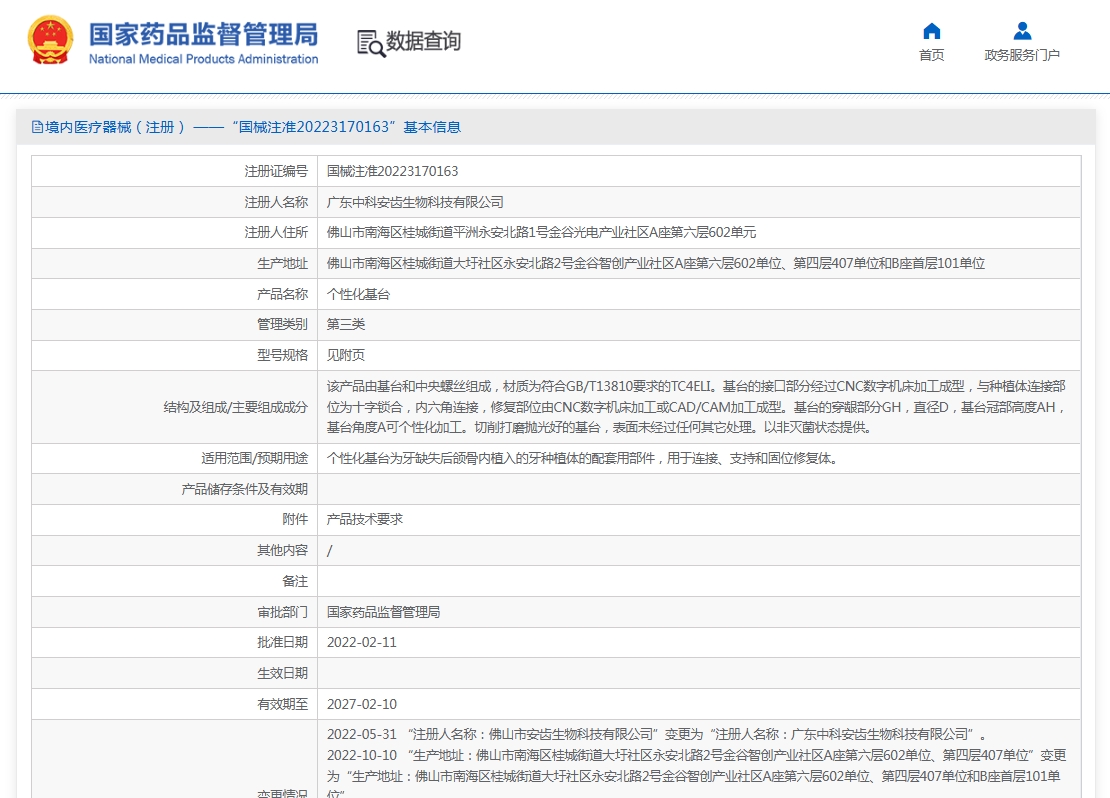
Task: Click the 产品技术要求 attachment value
Action: 365,520
